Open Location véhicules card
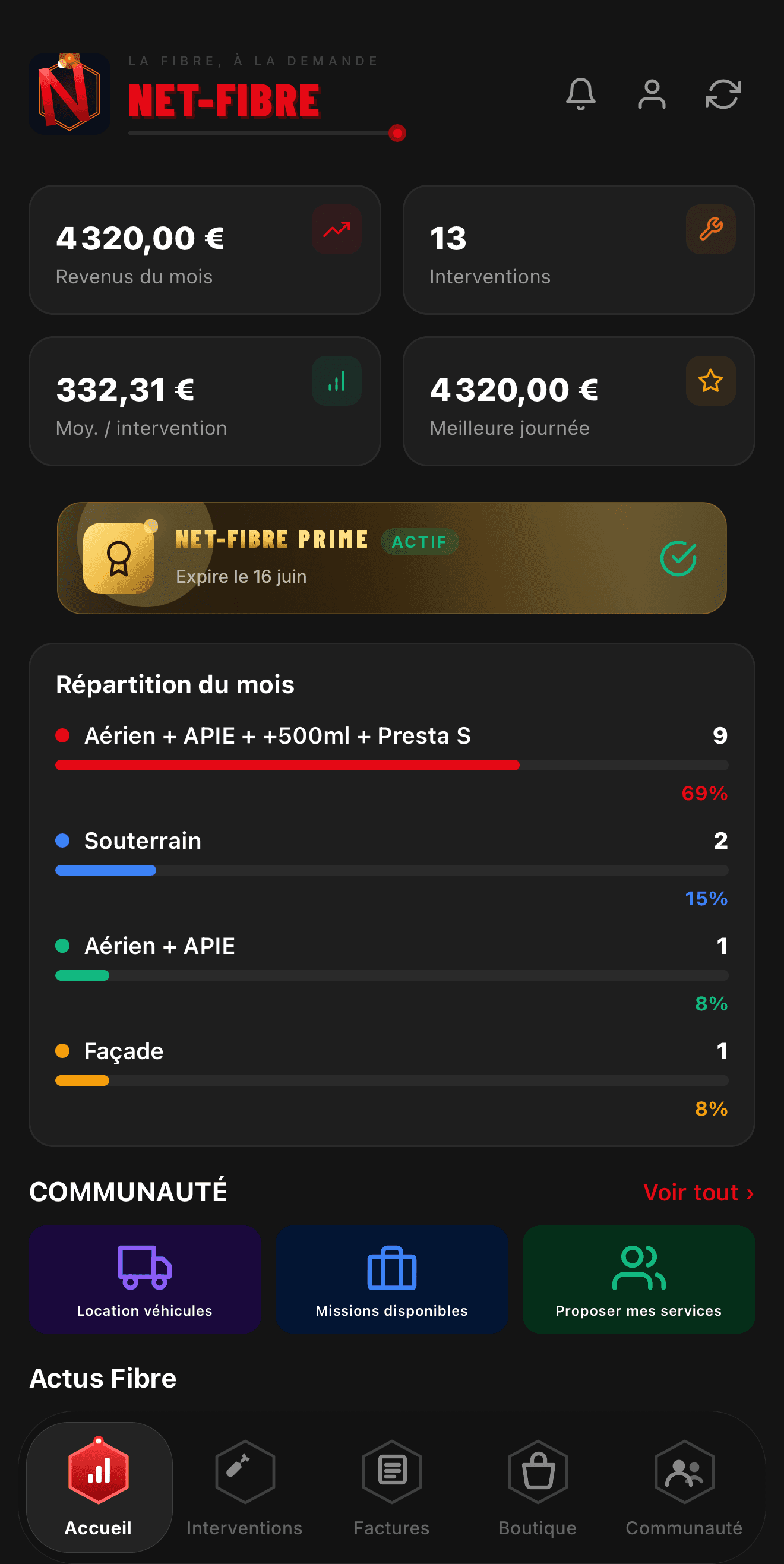 pyautogui.click(x=145, y=1279)
